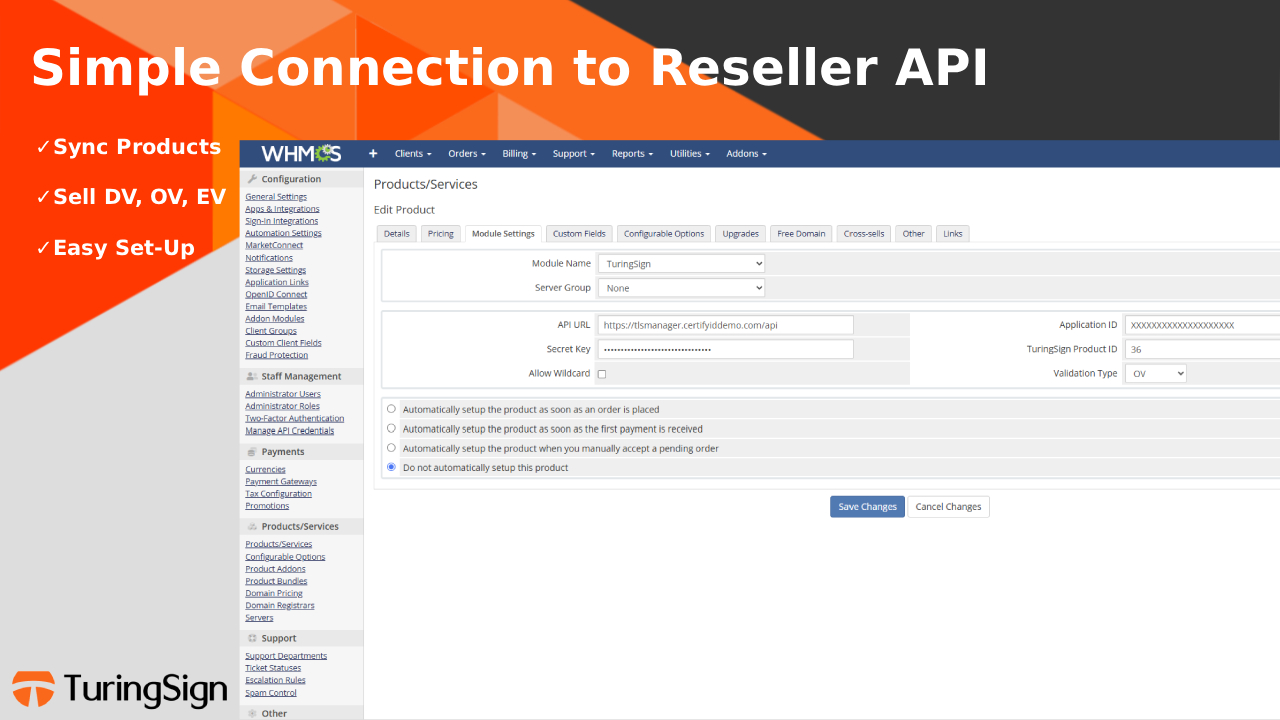Open the Custom Fields tab
This screenshot has width=1280, height=720.
580,234
